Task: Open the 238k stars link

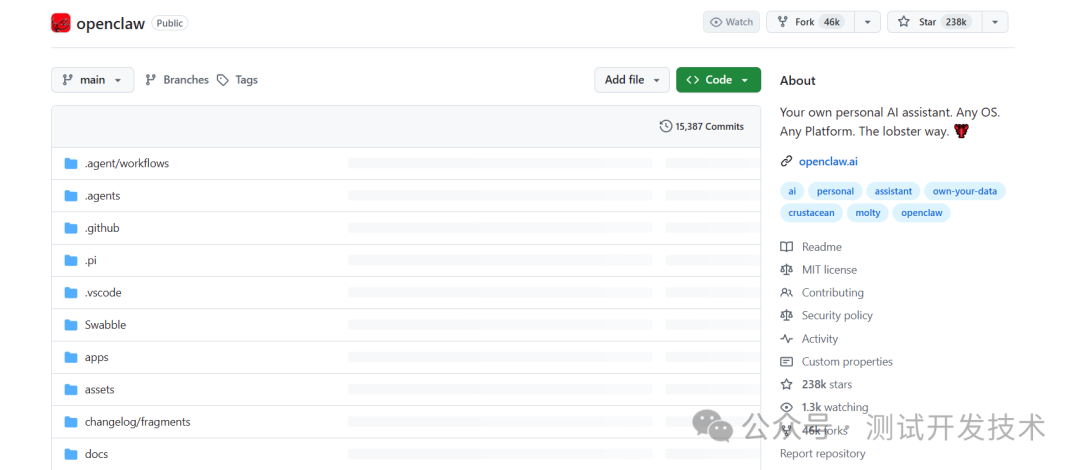Action: pyautogui.click(x=827, y=384)
